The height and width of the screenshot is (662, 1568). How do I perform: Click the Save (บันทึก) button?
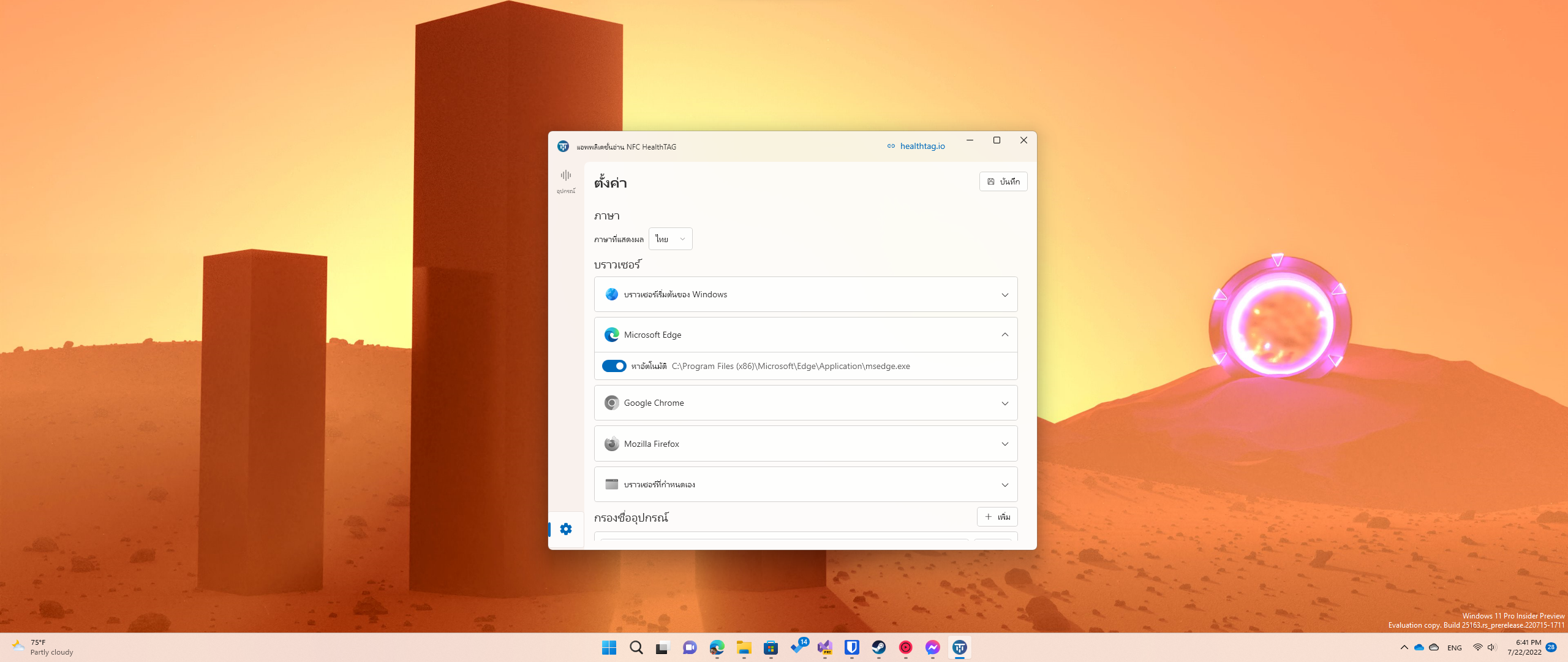pos(1003,181)
